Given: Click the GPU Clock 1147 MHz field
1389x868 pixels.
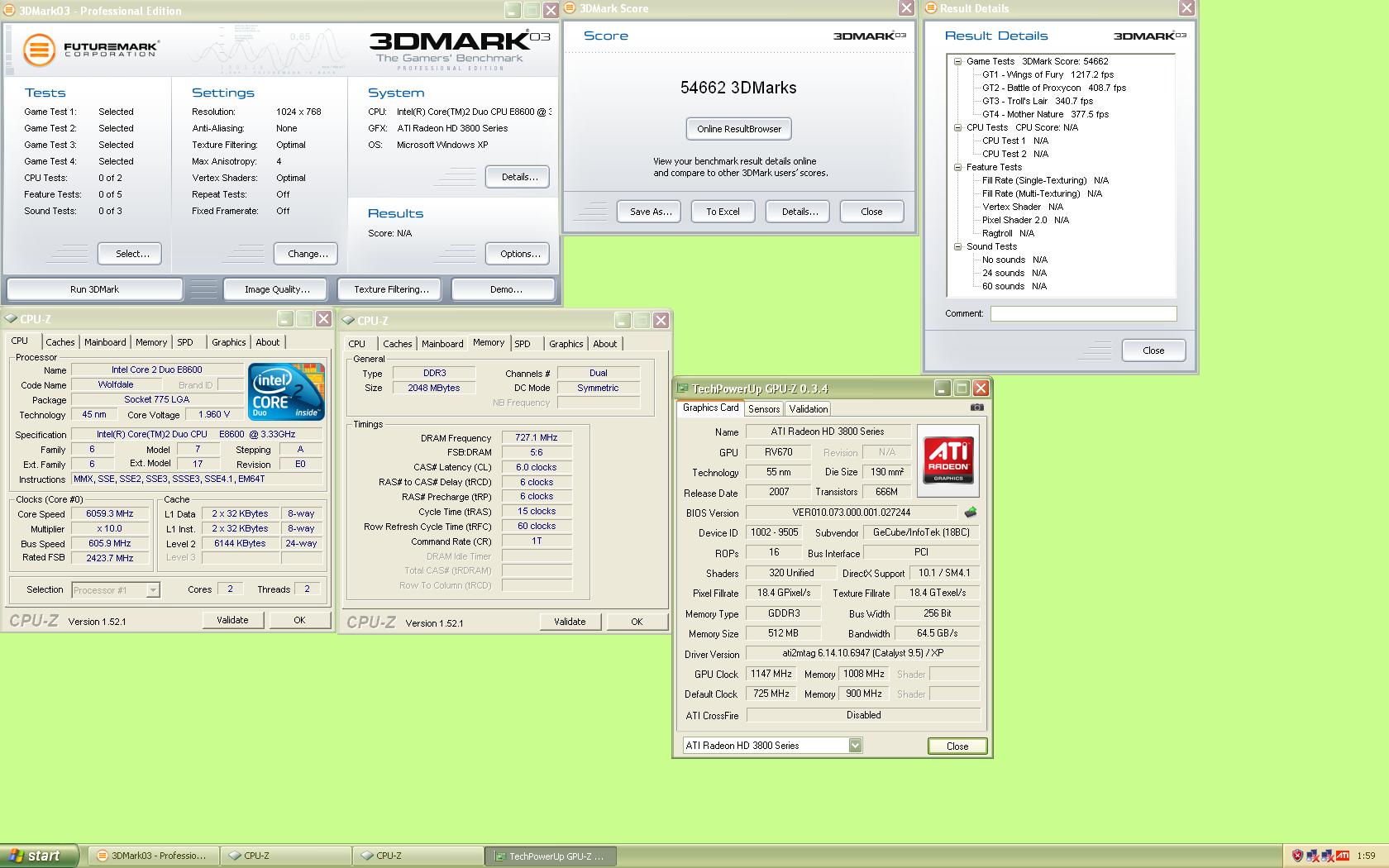Looking at the screenshot, I should coord(771,674).
